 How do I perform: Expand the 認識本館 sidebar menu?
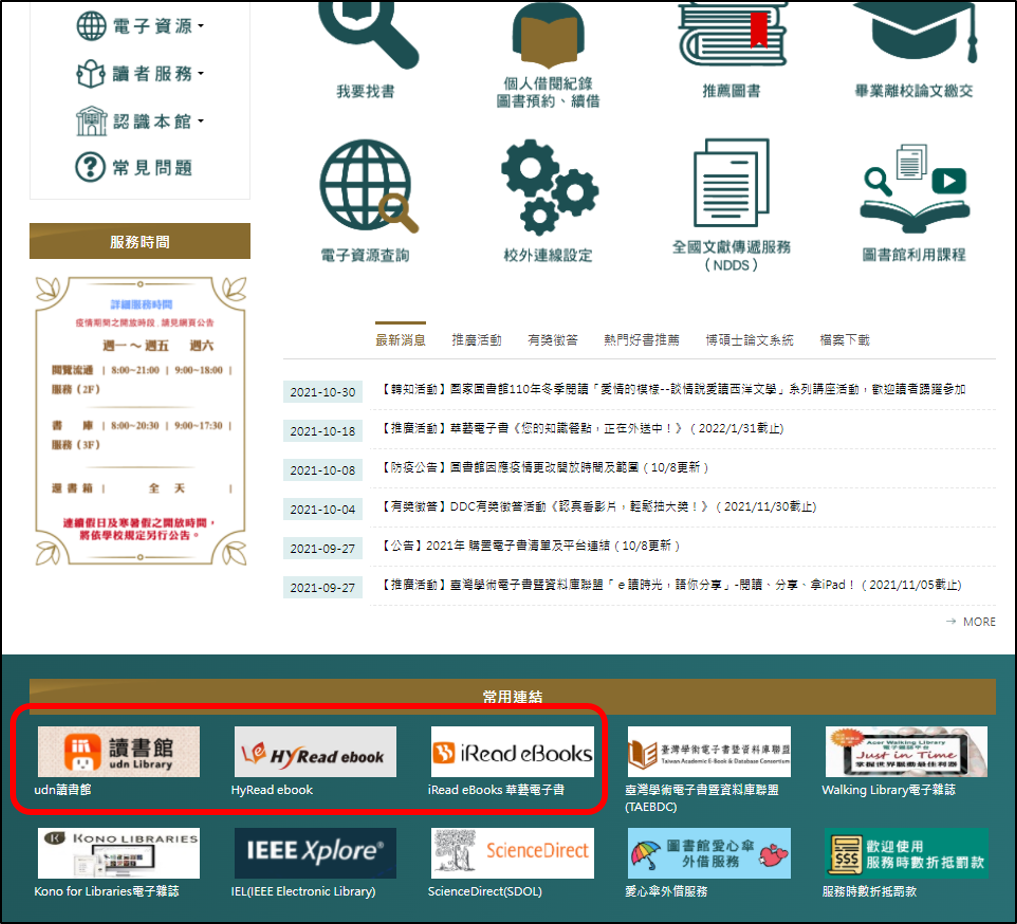coord(140,122)
